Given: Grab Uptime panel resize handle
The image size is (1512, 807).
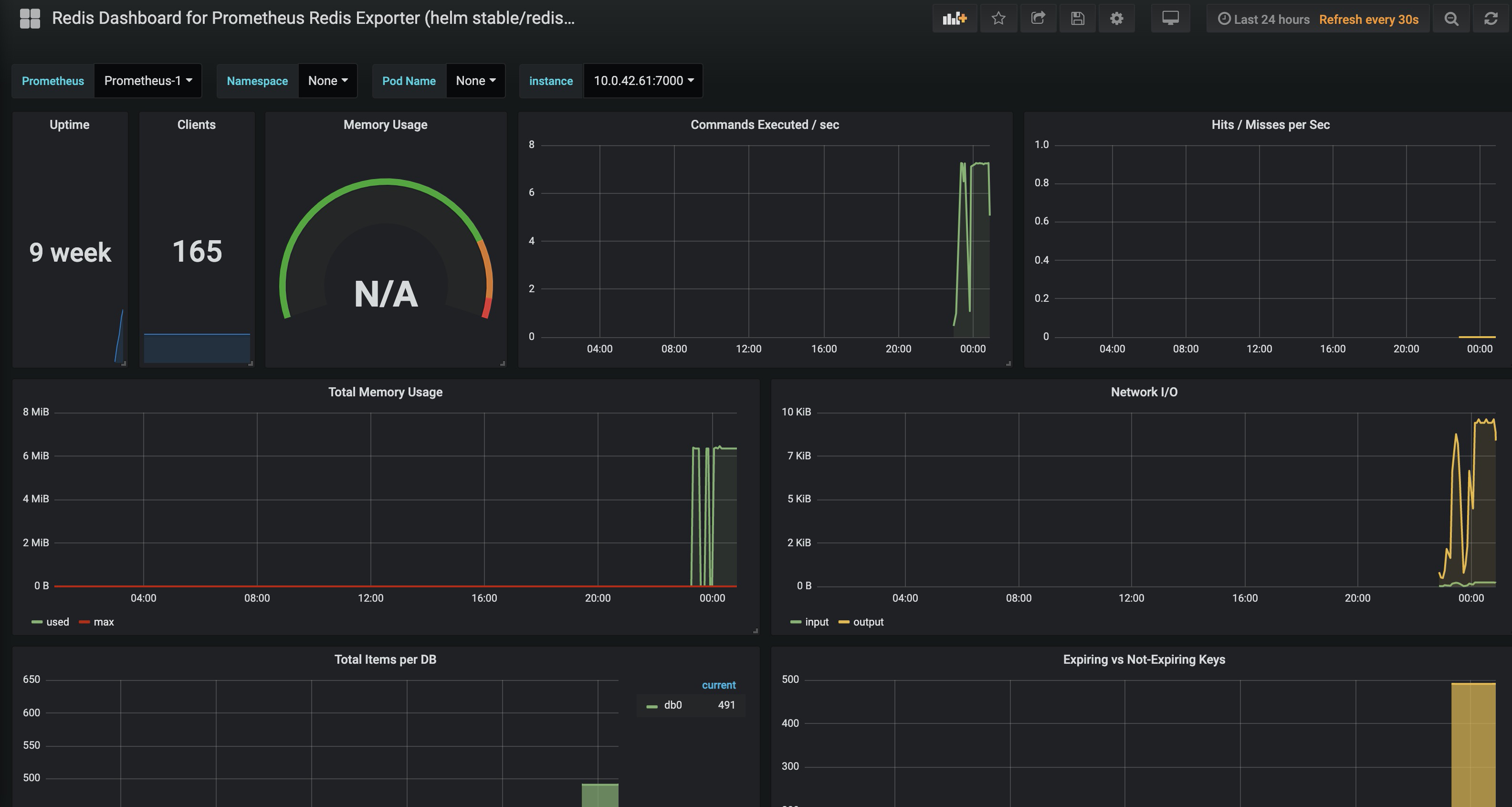Looking at the screenshot, I should pyautogui.click(x=123, y=363).
